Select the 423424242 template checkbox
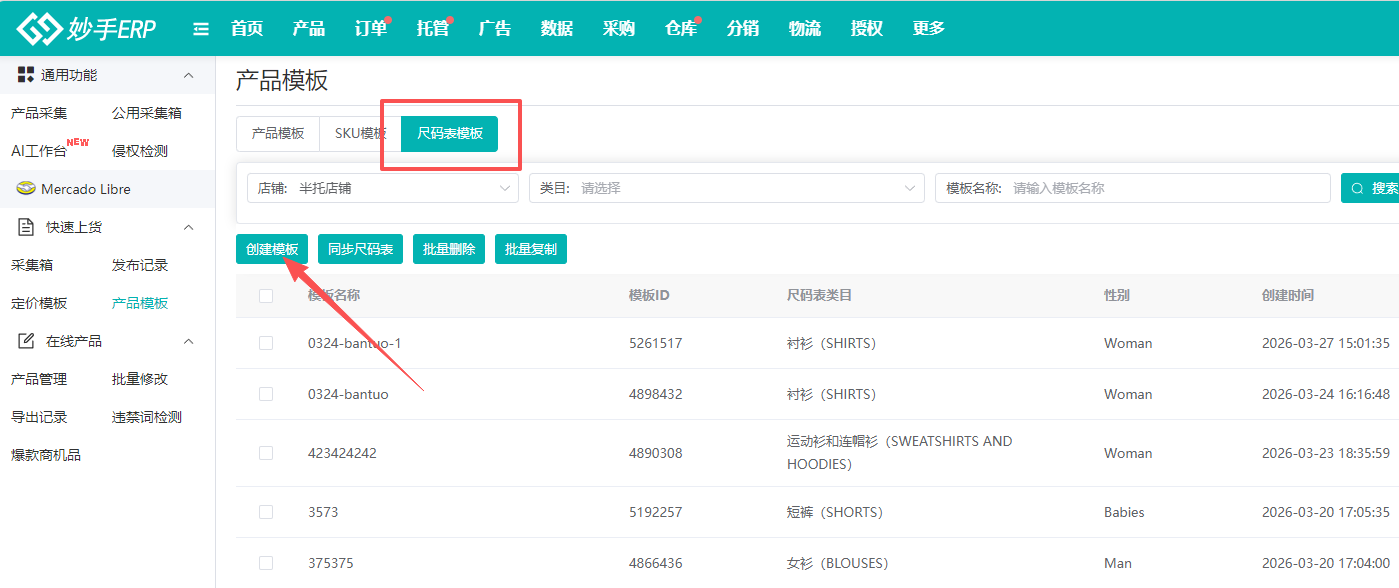The width and height of the screenshot is (1399, 588). 266,453
